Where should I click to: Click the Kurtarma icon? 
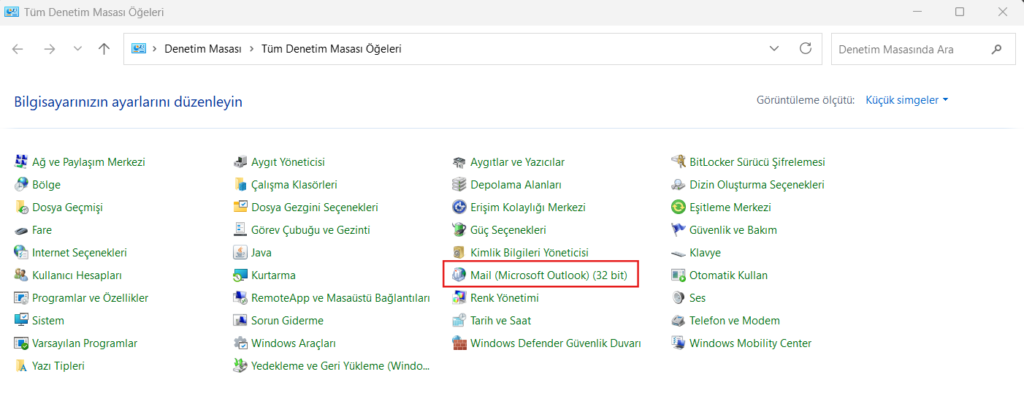(x=240, y=275)
